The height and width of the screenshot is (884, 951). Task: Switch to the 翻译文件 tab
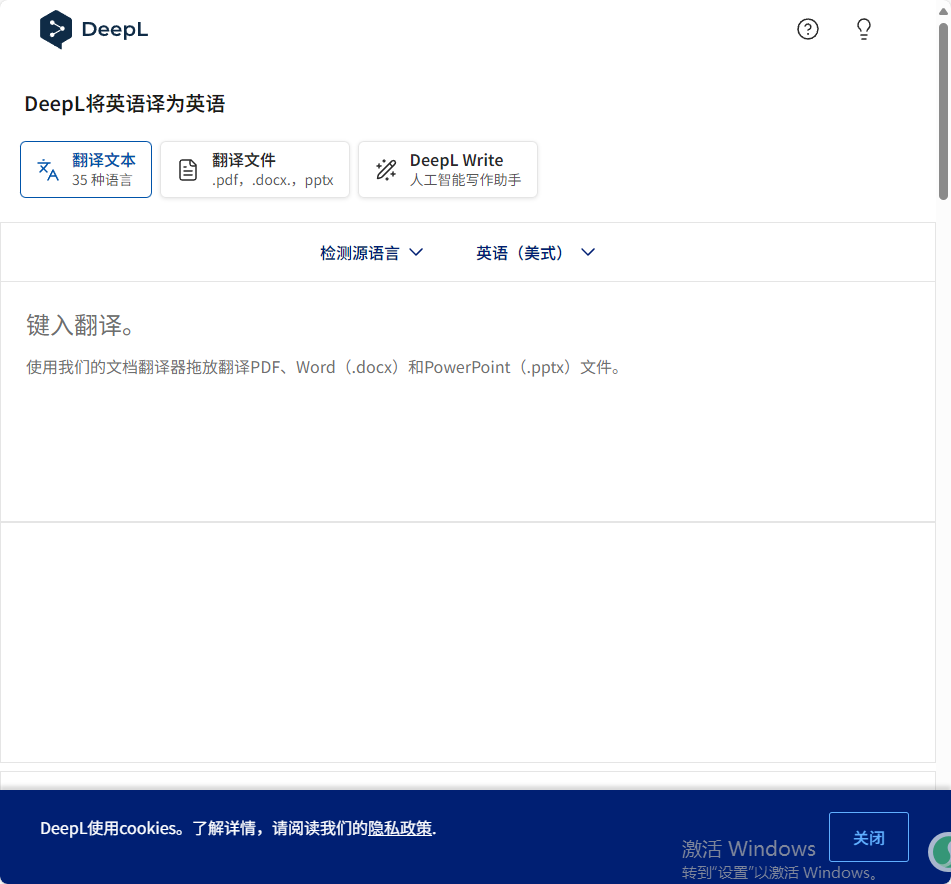(255, 170)
